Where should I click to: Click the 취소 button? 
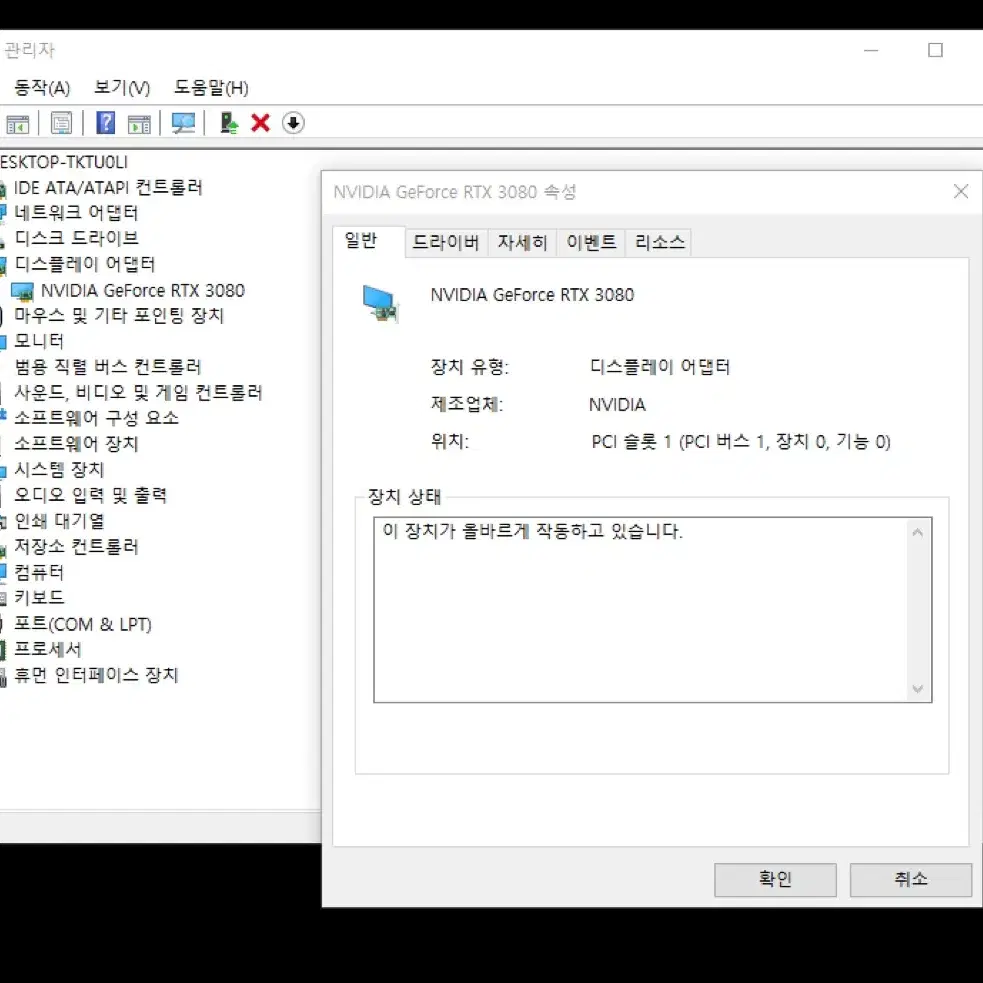click(x=910, y=880)
